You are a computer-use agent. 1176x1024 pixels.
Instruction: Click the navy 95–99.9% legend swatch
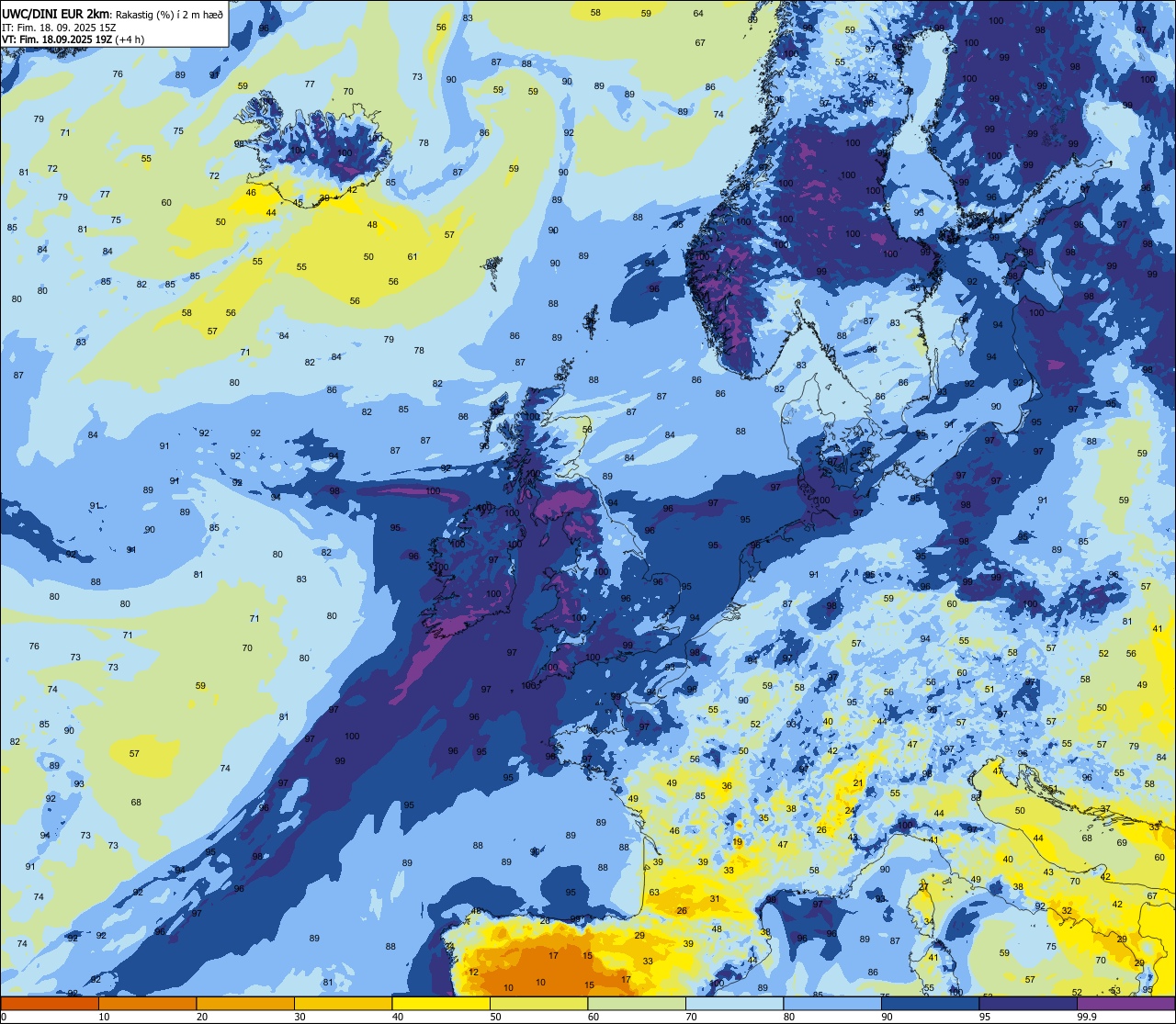click(x=1027, y=1003)
